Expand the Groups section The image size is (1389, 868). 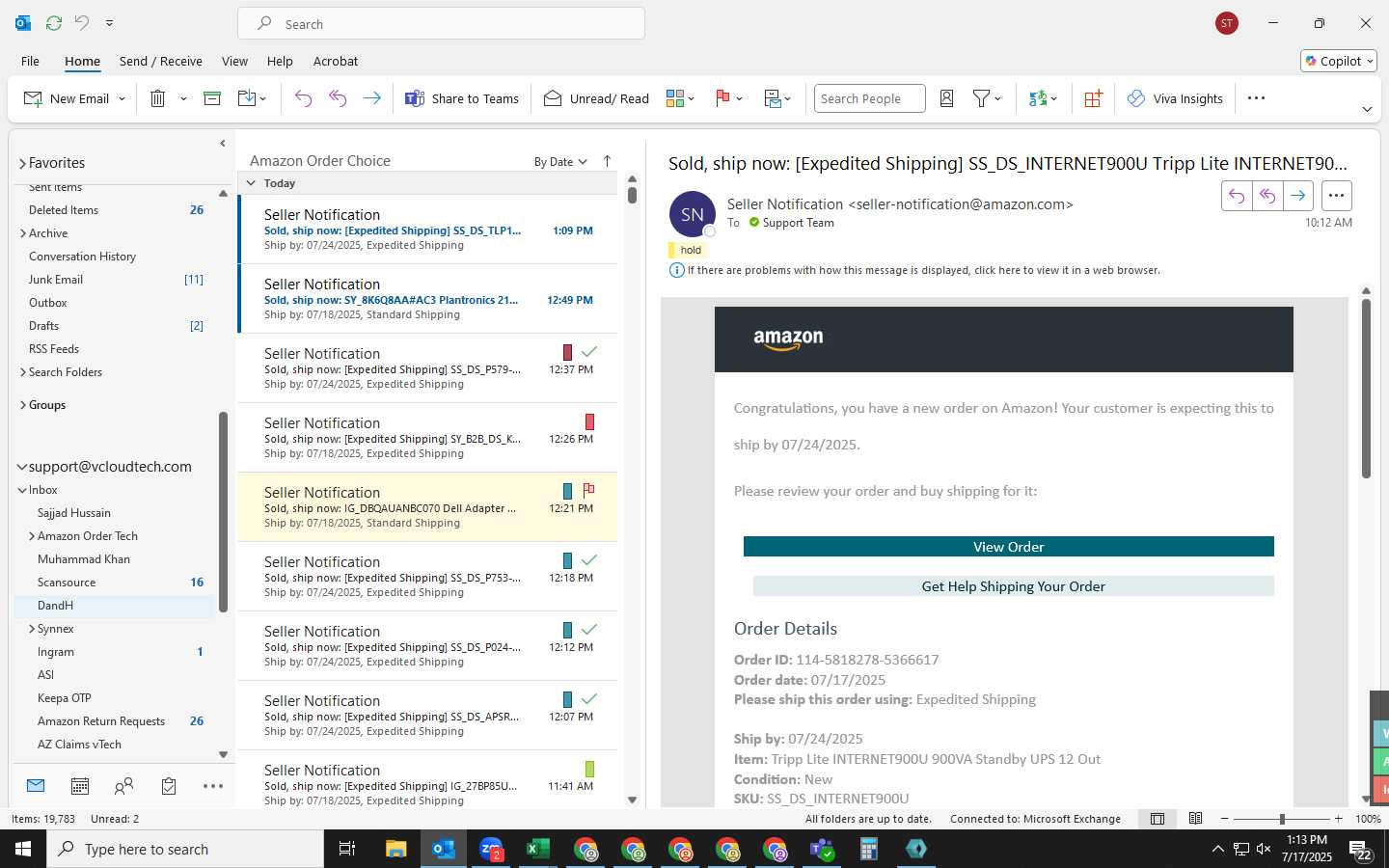click(22, 405)
